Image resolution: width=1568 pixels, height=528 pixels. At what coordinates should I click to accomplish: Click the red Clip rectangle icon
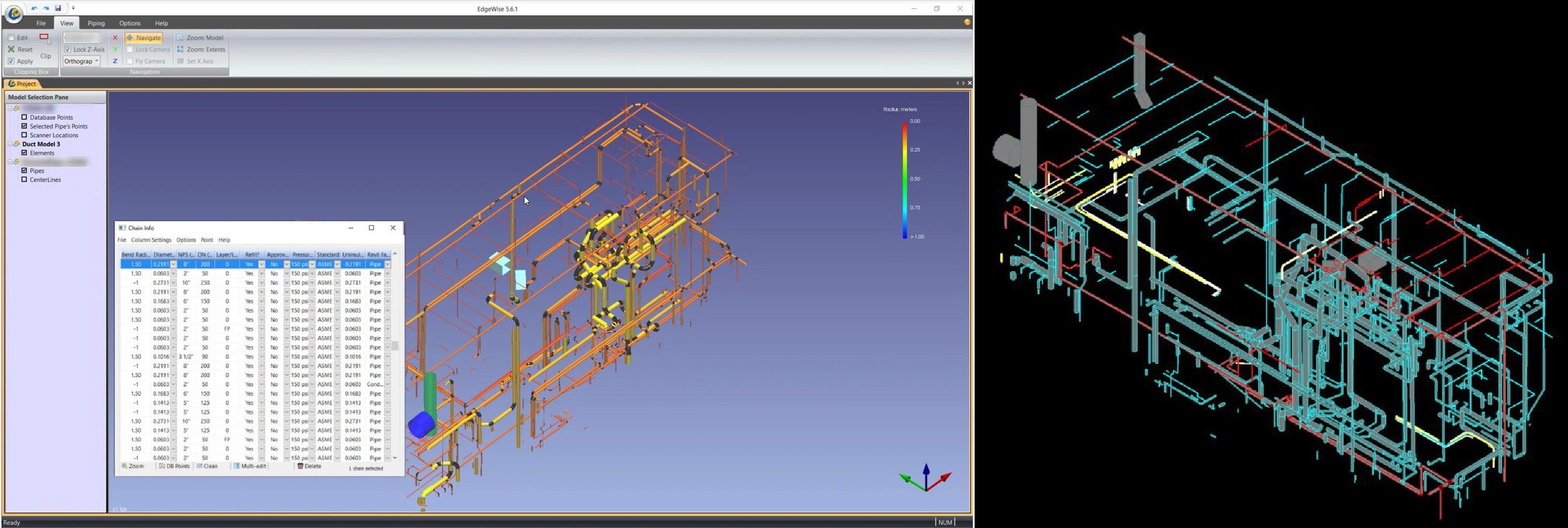coord(44,37)
